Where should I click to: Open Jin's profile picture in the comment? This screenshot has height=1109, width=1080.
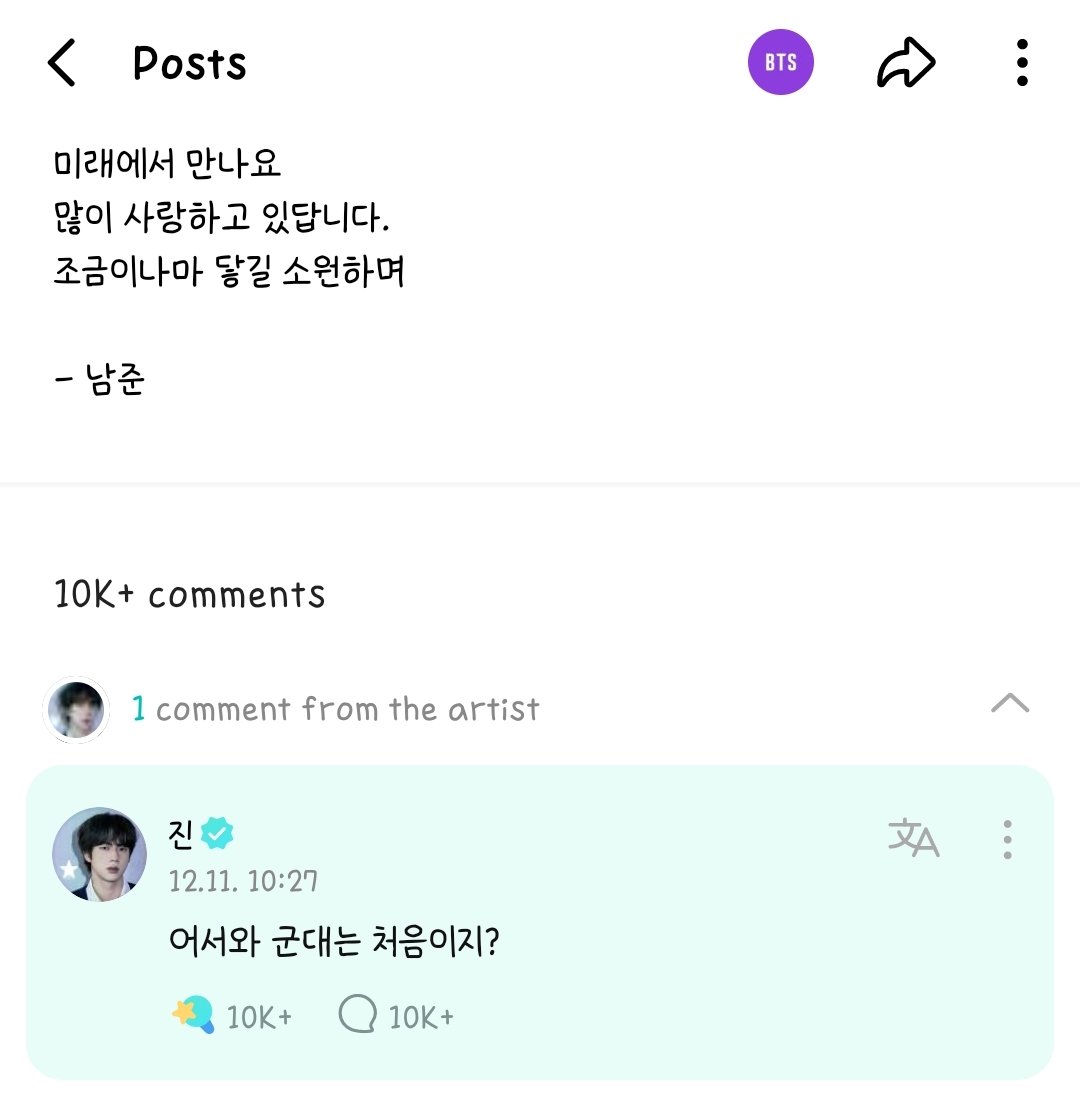click(x=99, y=854)
